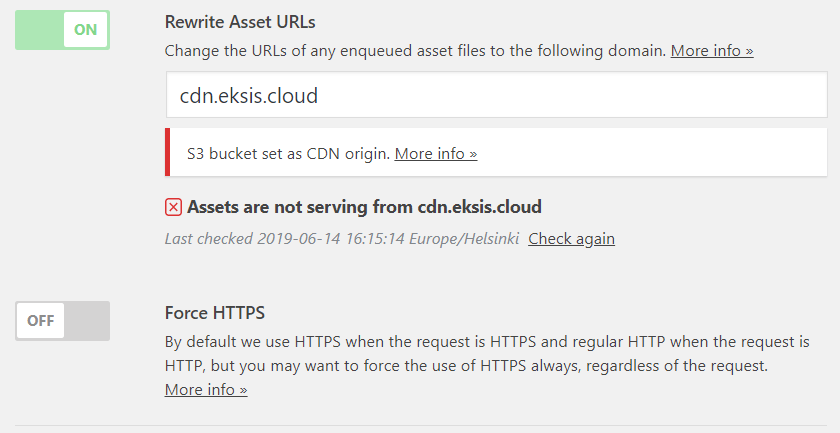Click the gray track of the OFF switch
The height and width of the screenshot is (433, 840).
coord(87,321)
